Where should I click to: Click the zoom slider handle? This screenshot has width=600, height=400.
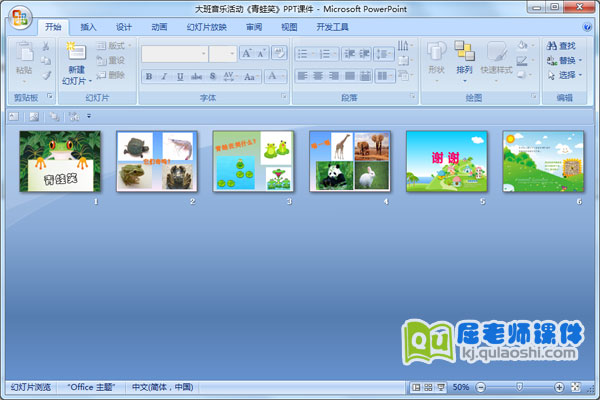tap(519, 387)
